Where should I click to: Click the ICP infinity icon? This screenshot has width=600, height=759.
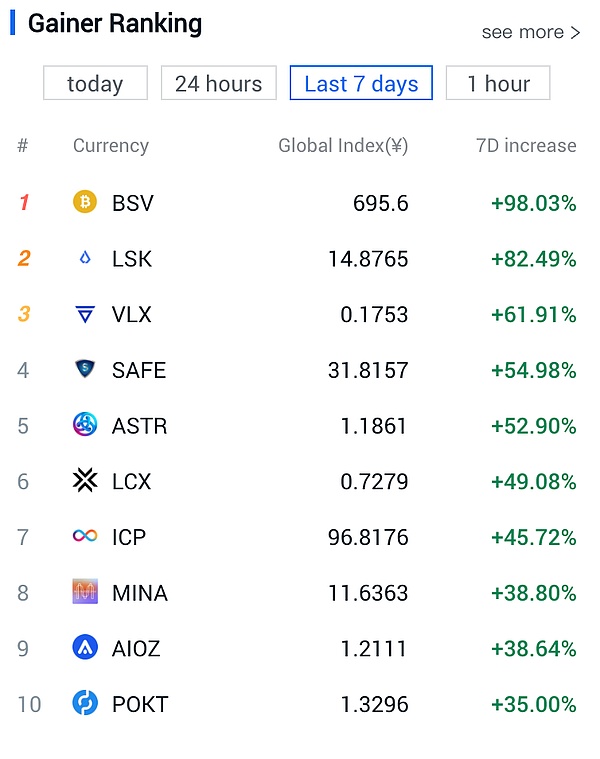(85, 537)
